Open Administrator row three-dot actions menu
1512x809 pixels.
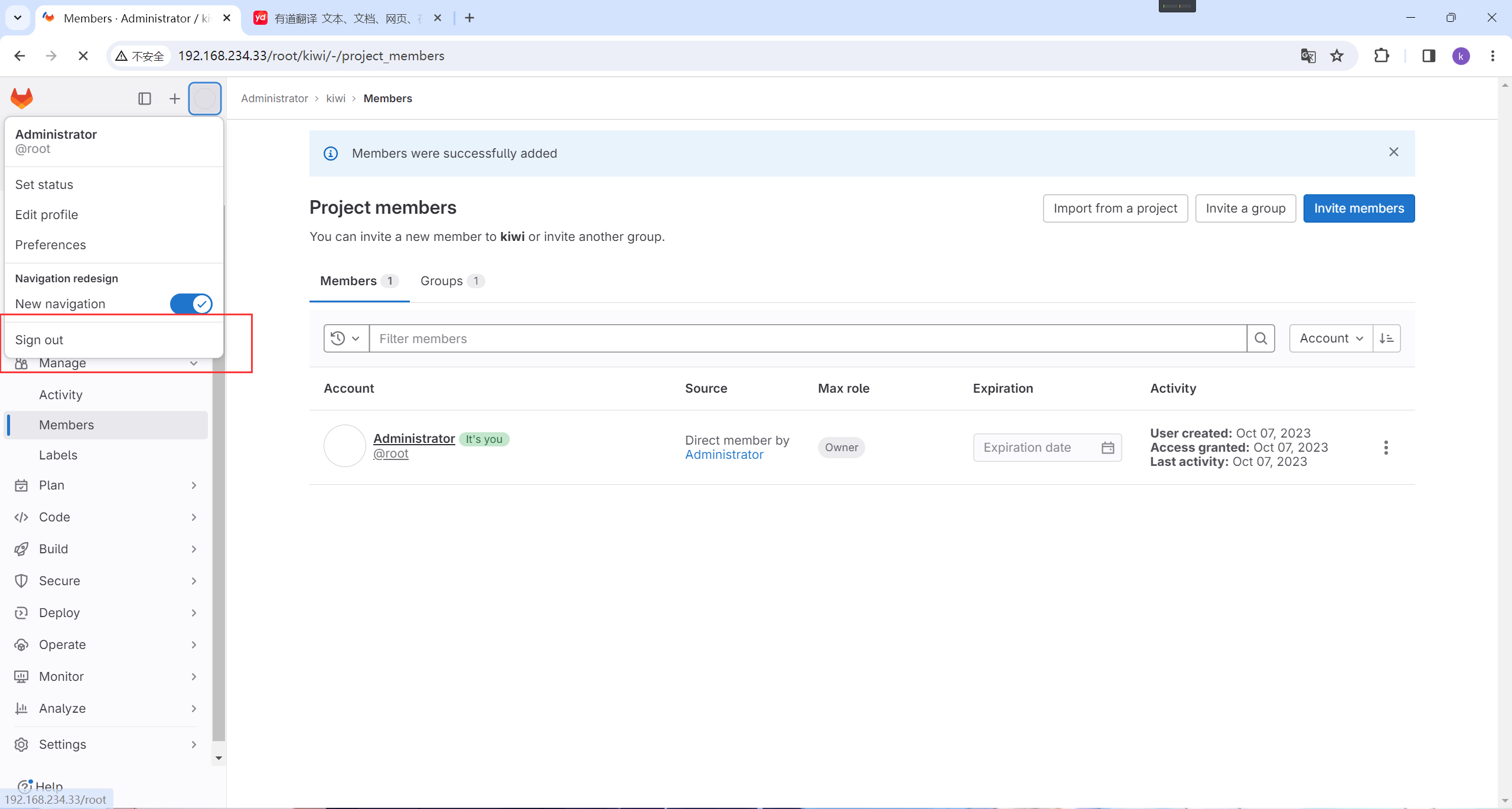click(x=1386, y=448)
